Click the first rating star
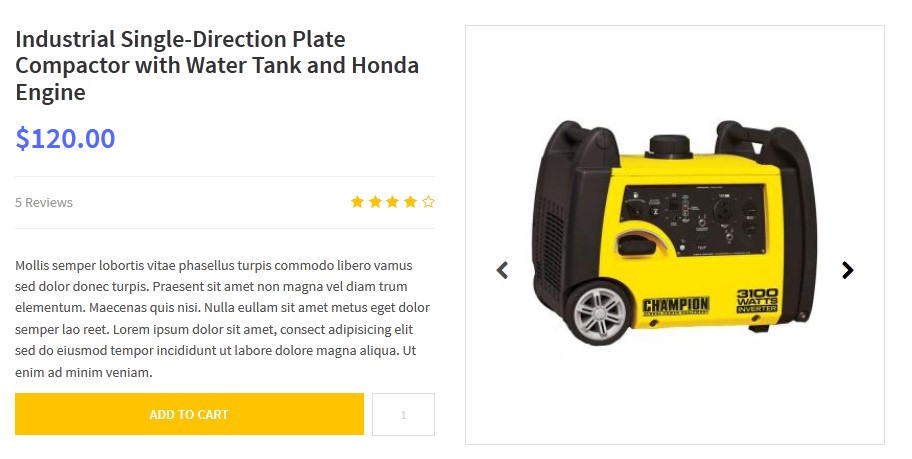 [x=357, y=202]
